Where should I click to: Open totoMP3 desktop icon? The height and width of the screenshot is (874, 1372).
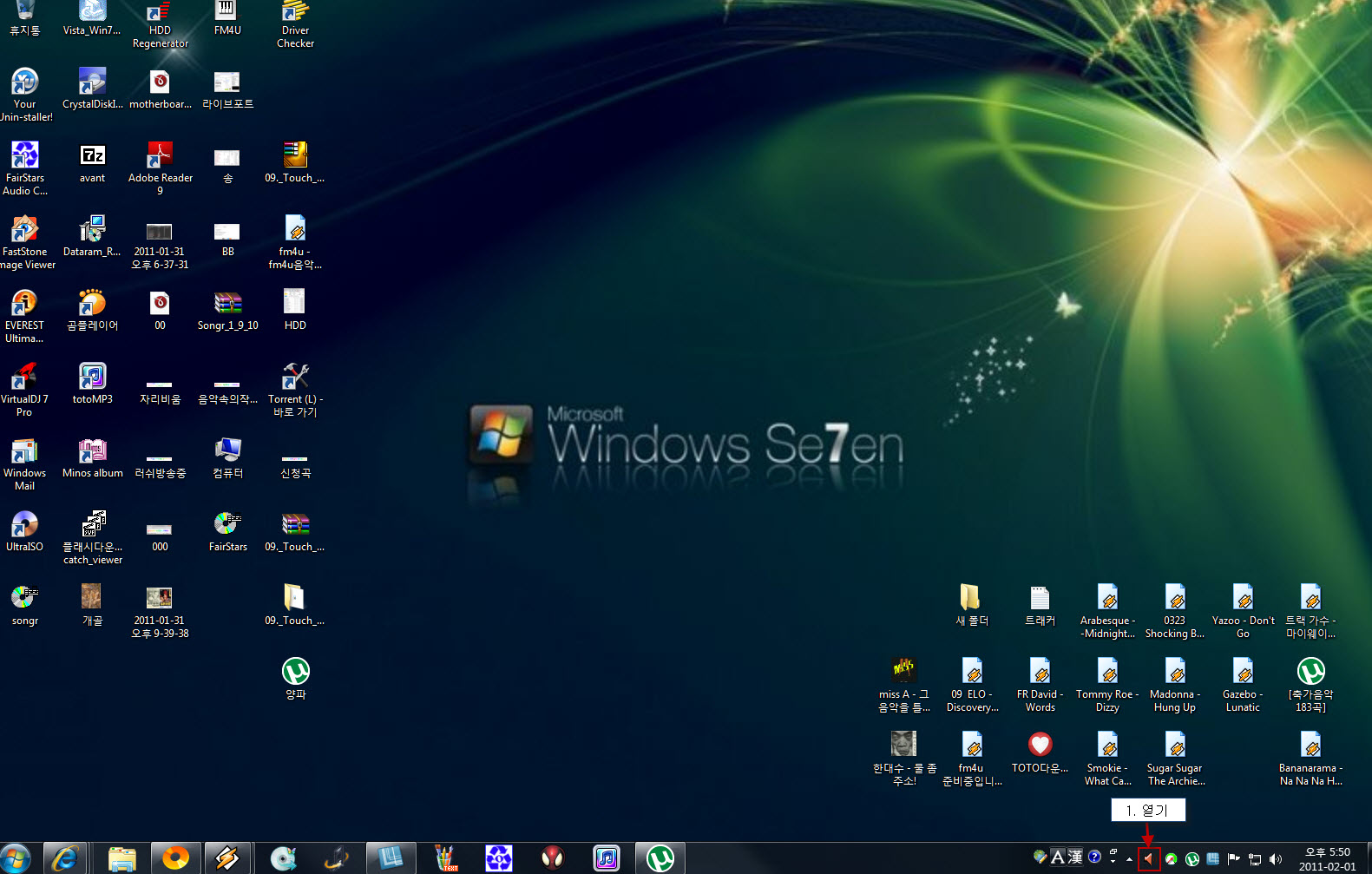[x=92, y=384]
